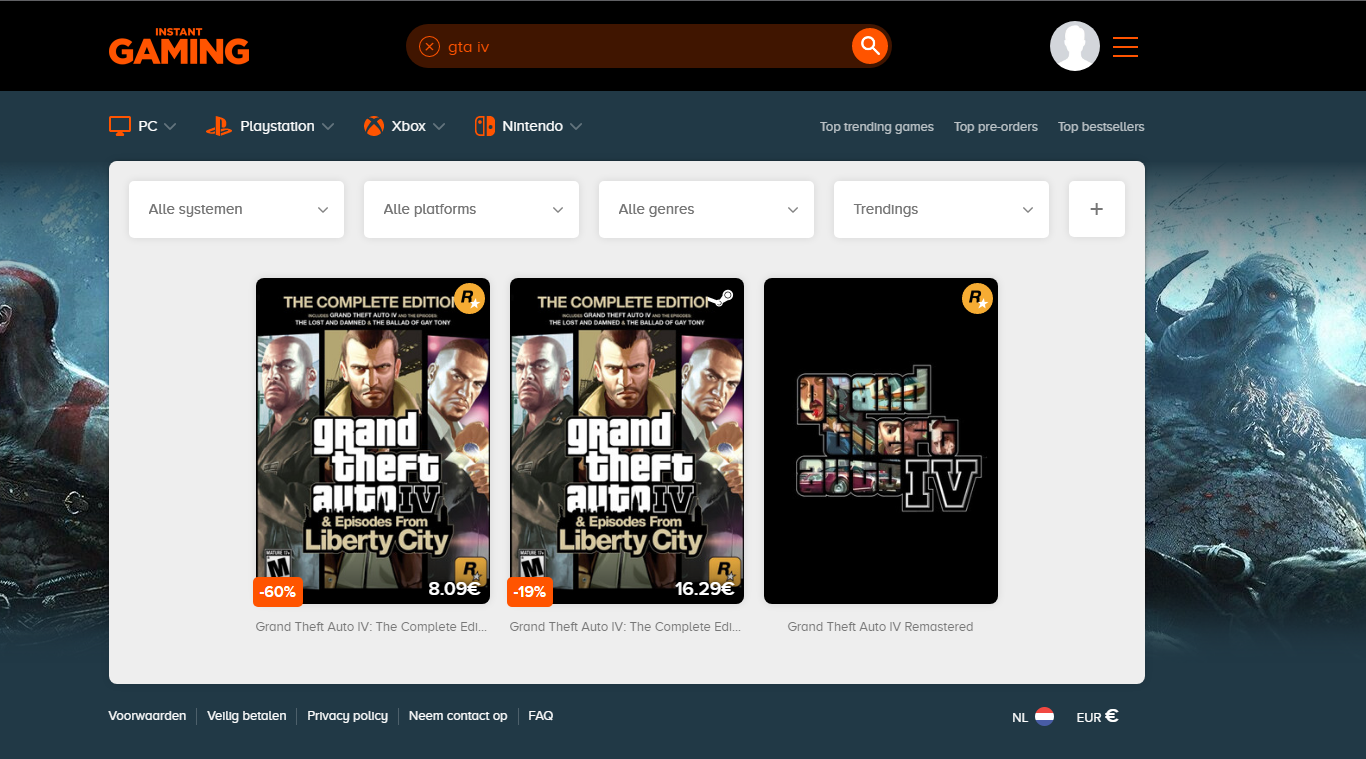Click the NL language selector

(1033, 717)
